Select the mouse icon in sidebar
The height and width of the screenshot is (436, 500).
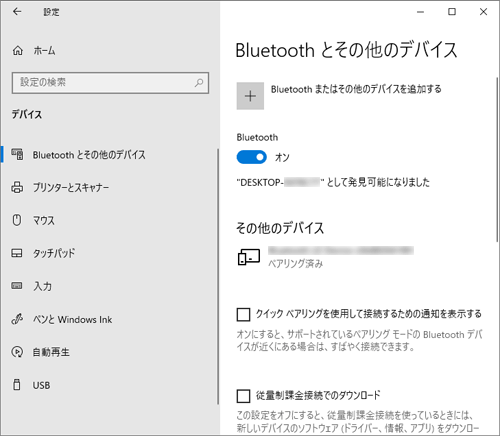click(x=17, y=220)
